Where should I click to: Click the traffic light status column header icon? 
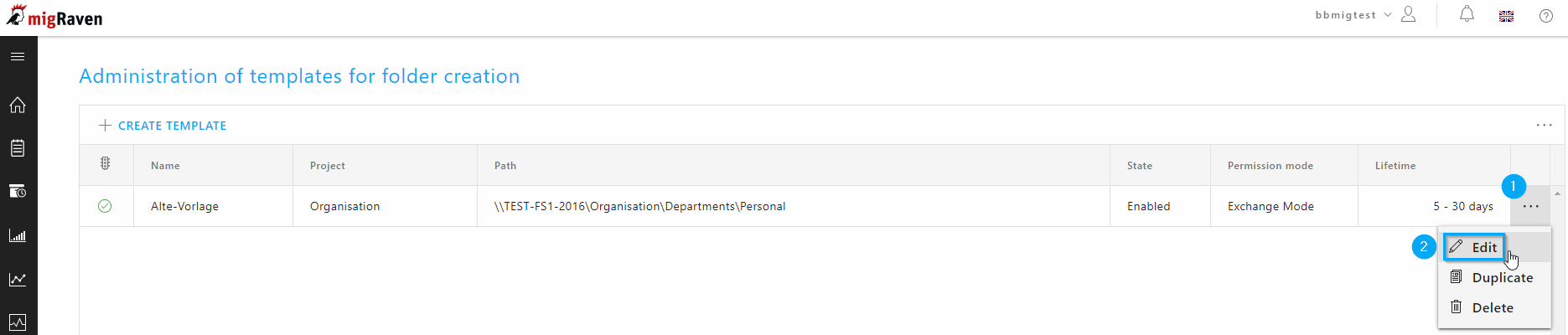coord(105,164)
